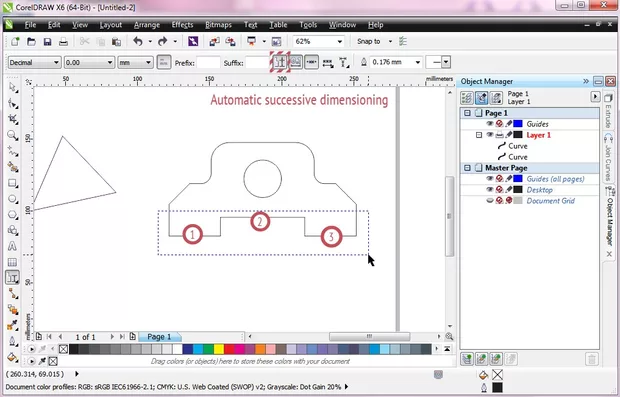This screenshot has height=397, width=620.
Task: Collapse the Layer 1 tree node
Action: pyautogui.click(x=479, y=135)
